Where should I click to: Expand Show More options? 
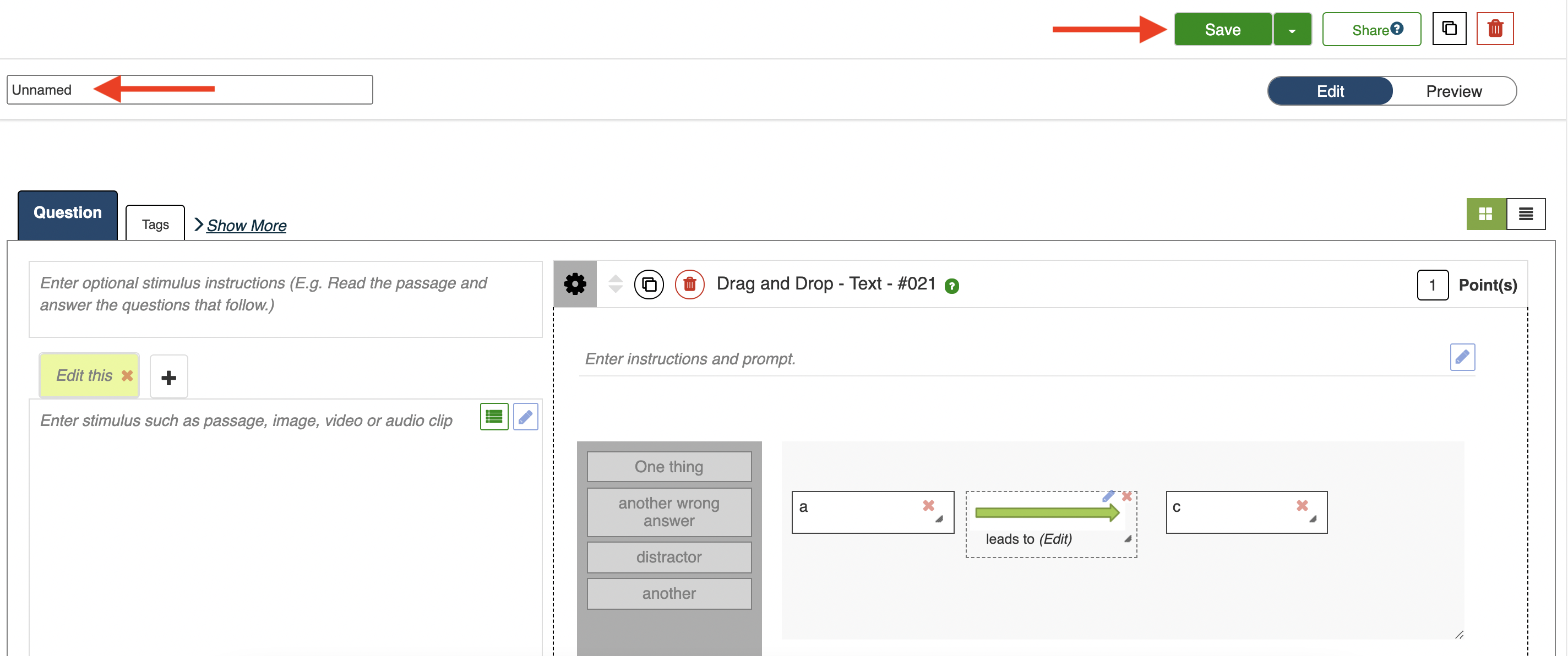[x=246, y=226]
